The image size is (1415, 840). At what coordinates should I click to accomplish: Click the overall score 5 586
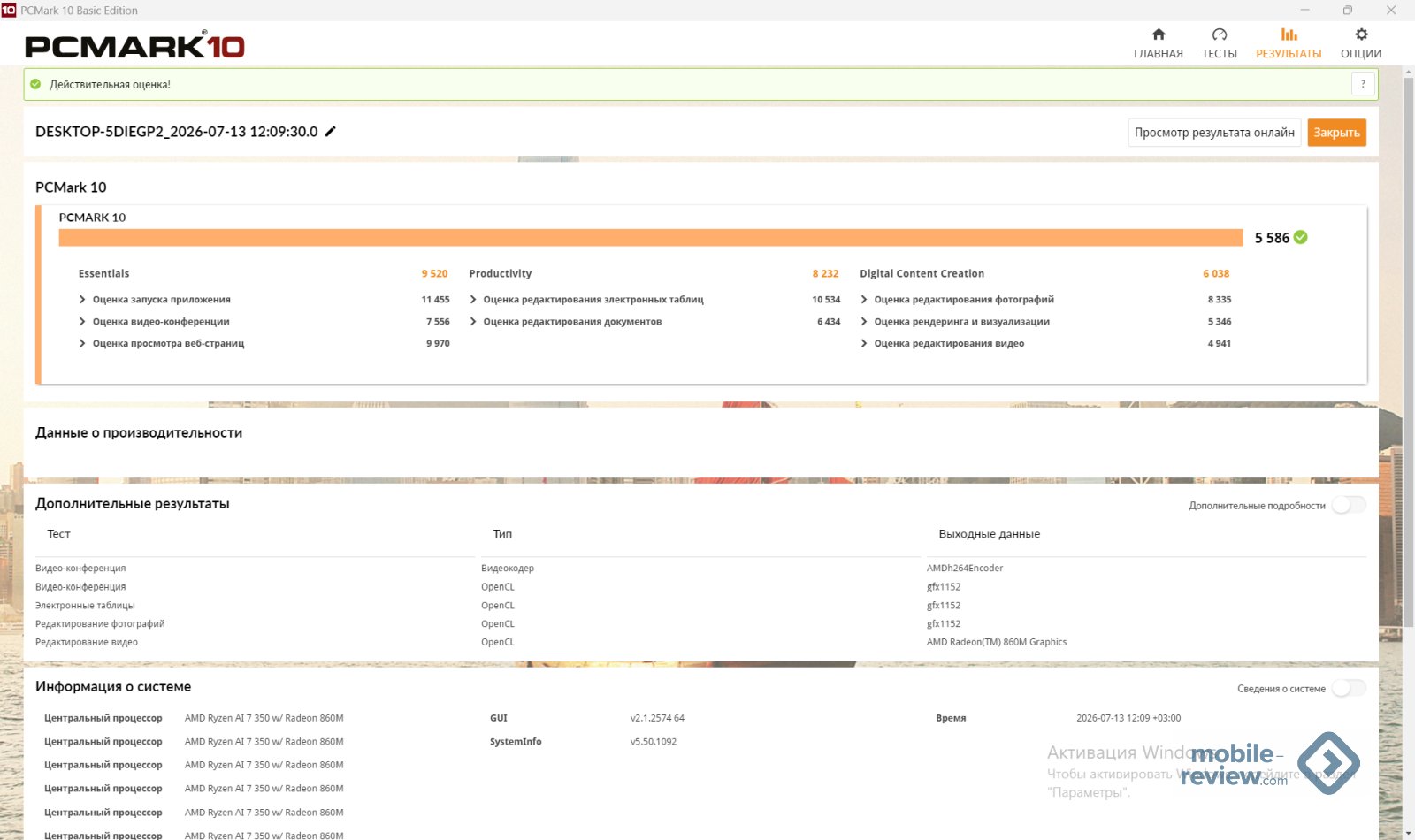click(1272, 238)
